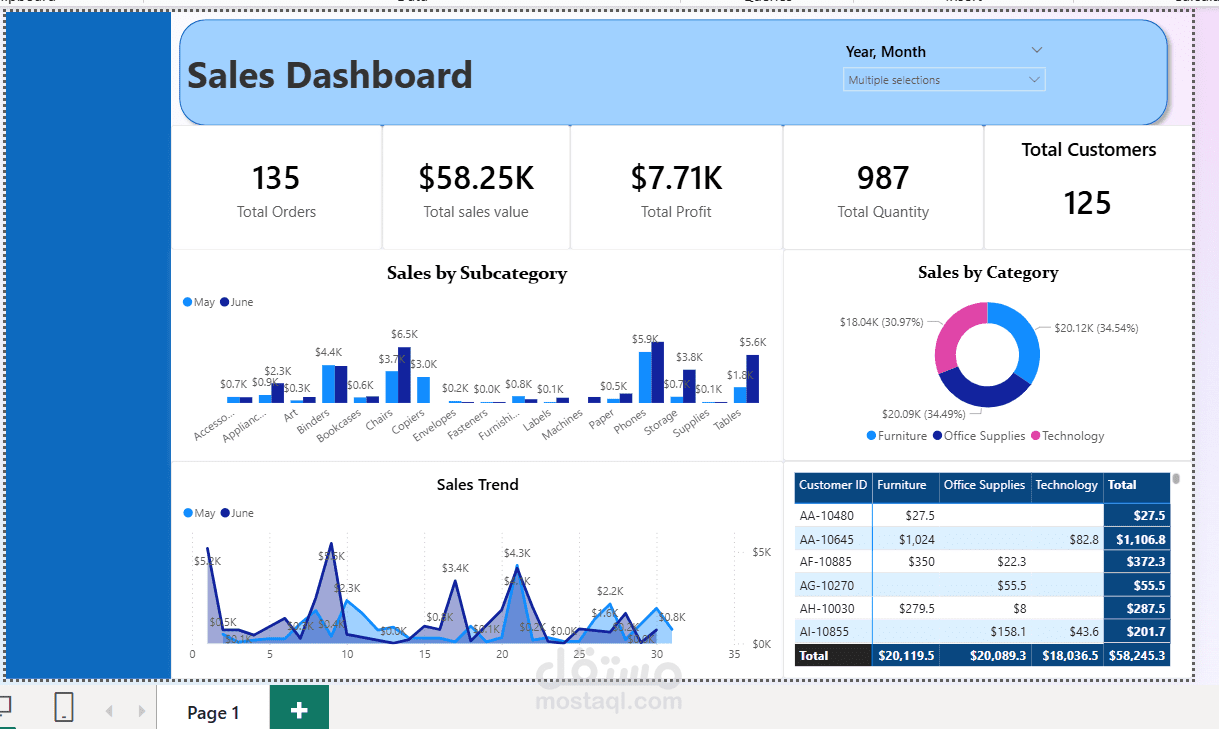
Task: Click the Total Quantity card value 987
Action: [883, 178]
